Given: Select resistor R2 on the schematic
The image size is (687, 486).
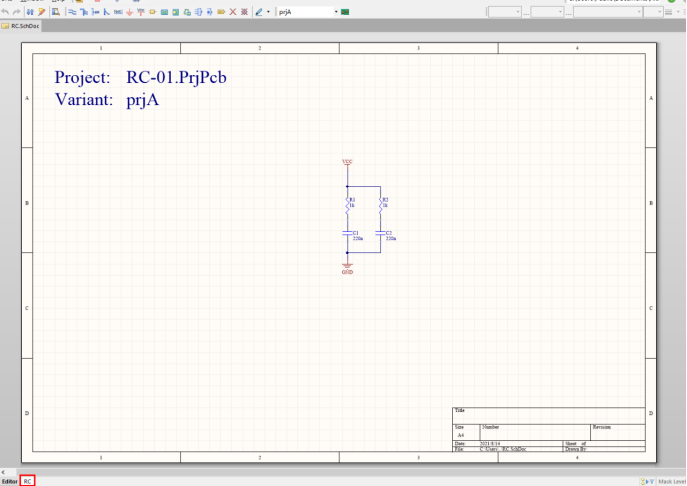Looking at the screenshot, I should point(382,205).
